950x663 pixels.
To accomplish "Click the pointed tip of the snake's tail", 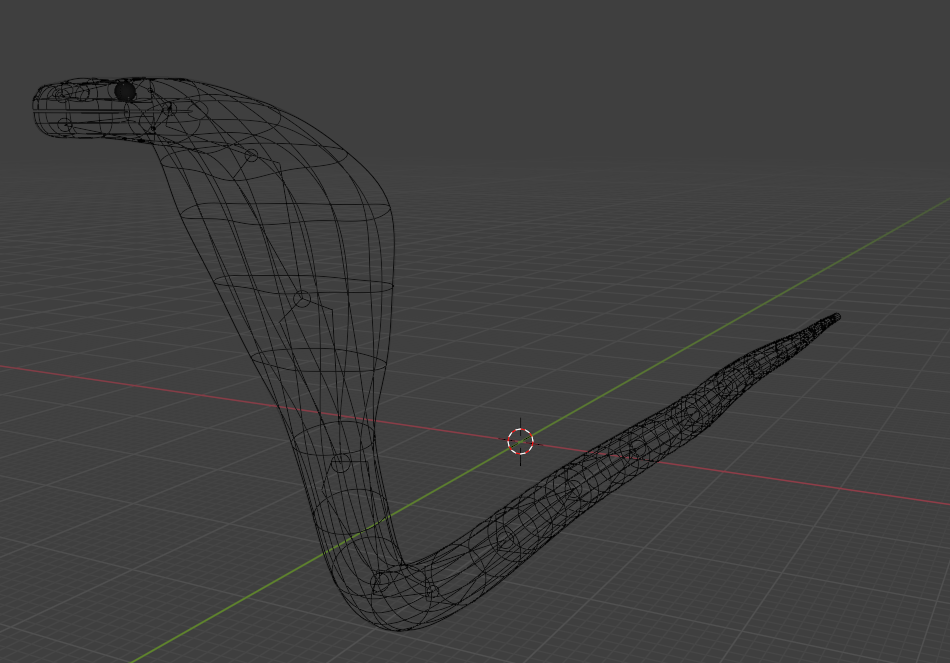I will click(x=836, y=318).
